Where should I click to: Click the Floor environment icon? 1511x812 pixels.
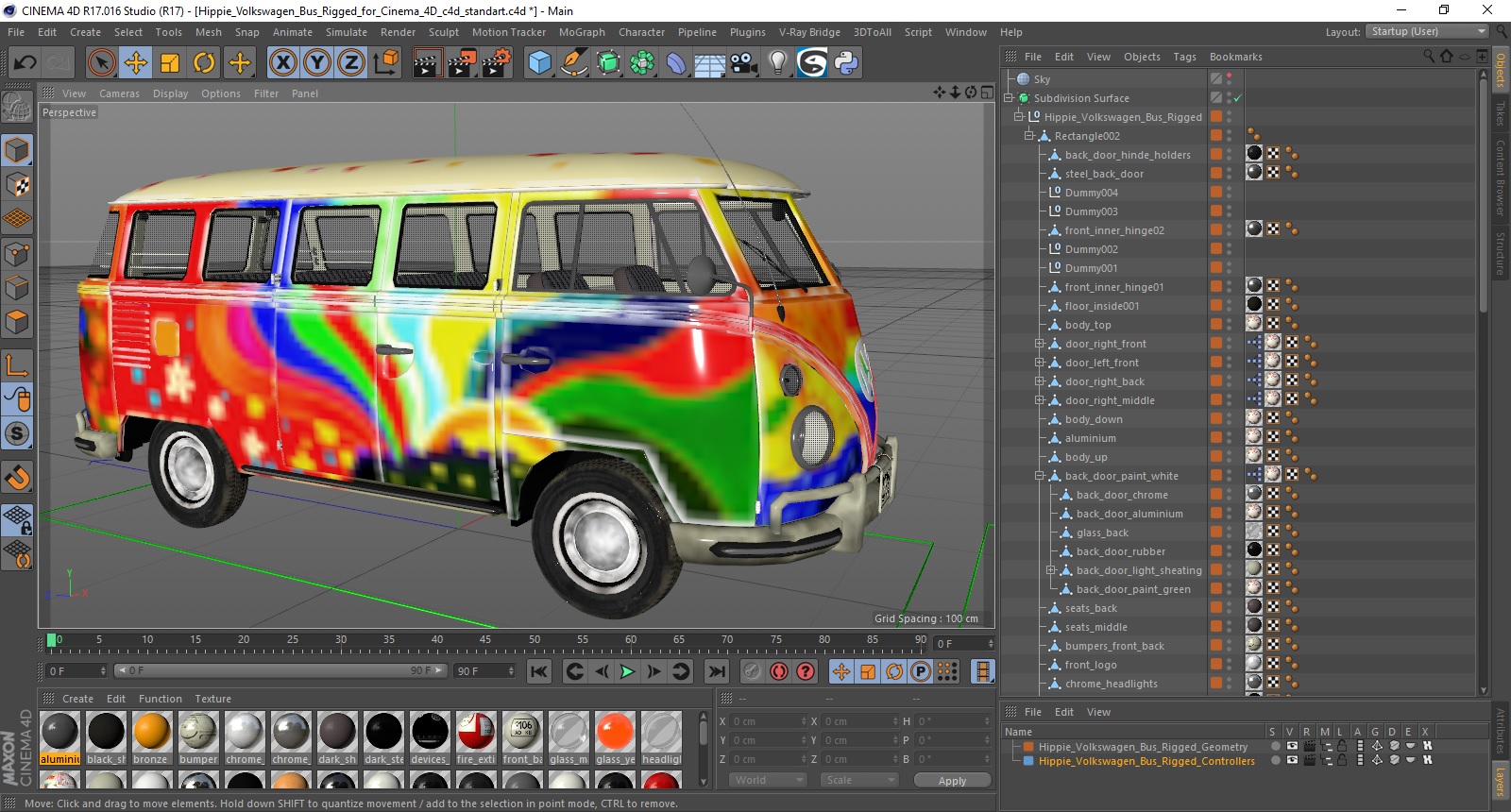pyautogui.click(x=709, y=63)
